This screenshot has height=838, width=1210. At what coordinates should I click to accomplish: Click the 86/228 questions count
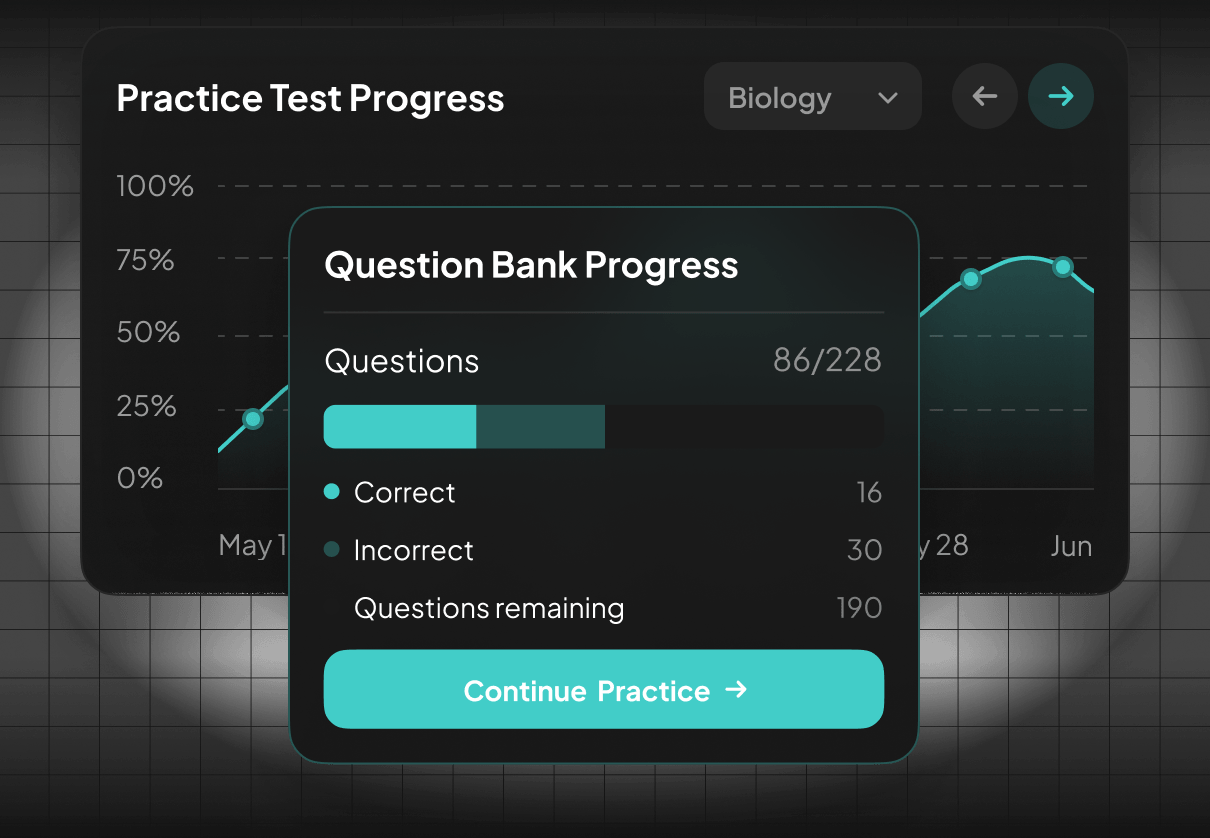tap(827, 360)
